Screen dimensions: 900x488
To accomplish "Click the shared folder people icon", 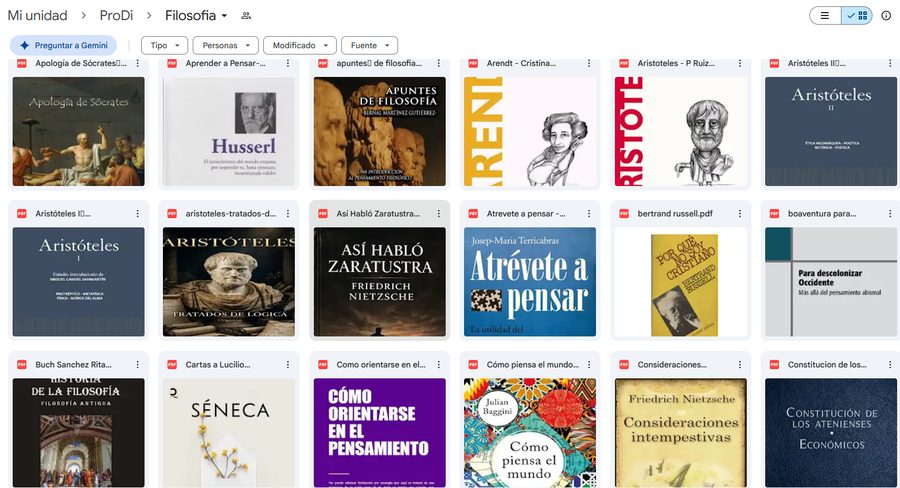I will pos(246,16).
